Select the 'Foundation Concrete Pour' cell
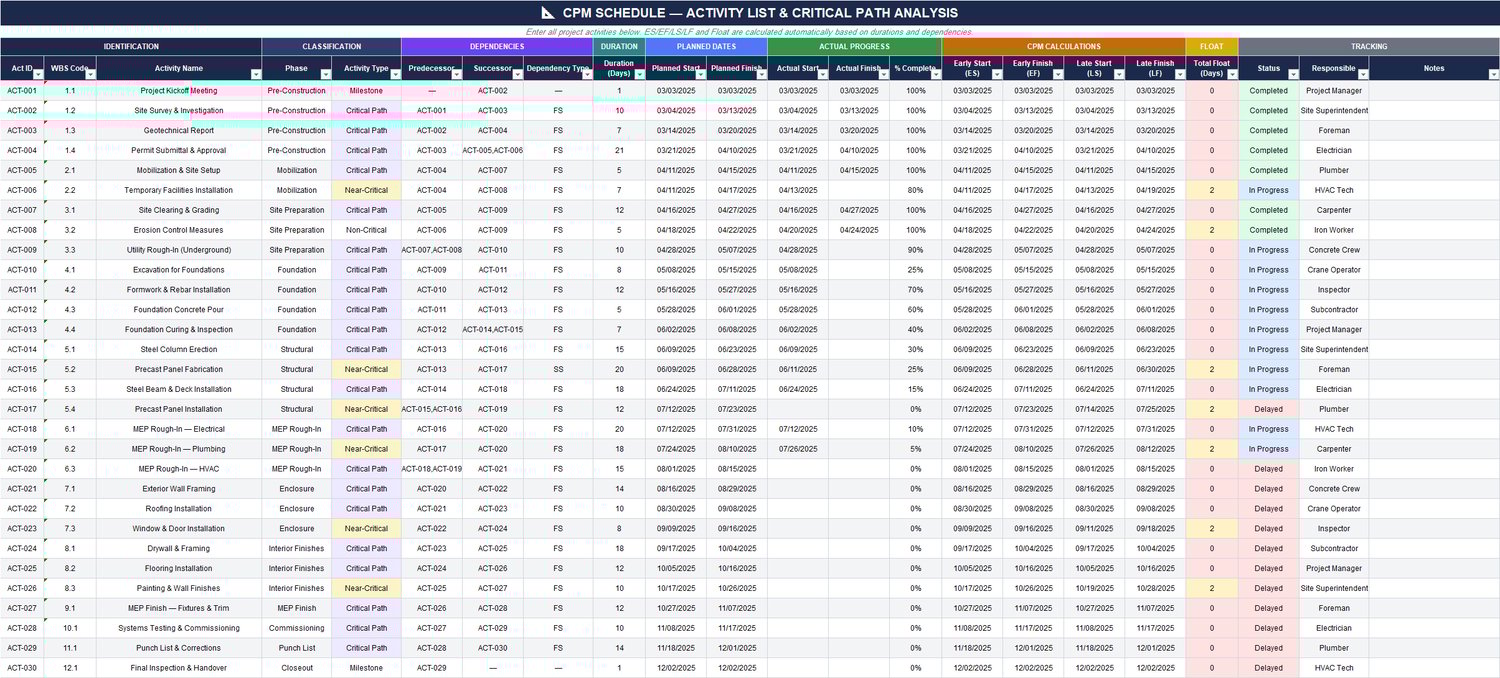Viewport: 1500px width, 678px height. (179, 310)
